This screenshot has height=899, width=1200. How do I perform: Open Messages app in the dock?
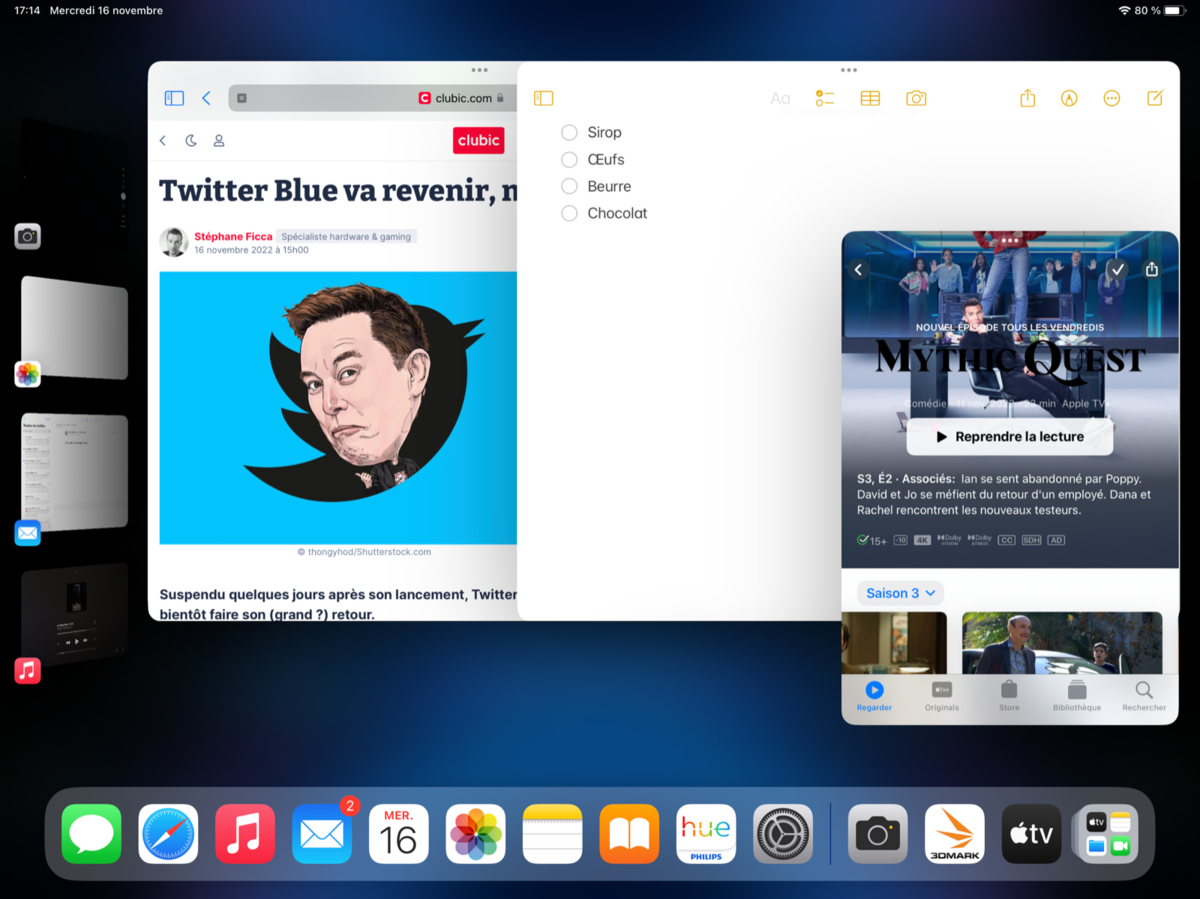pyautogui.click(x=91, y=834)
